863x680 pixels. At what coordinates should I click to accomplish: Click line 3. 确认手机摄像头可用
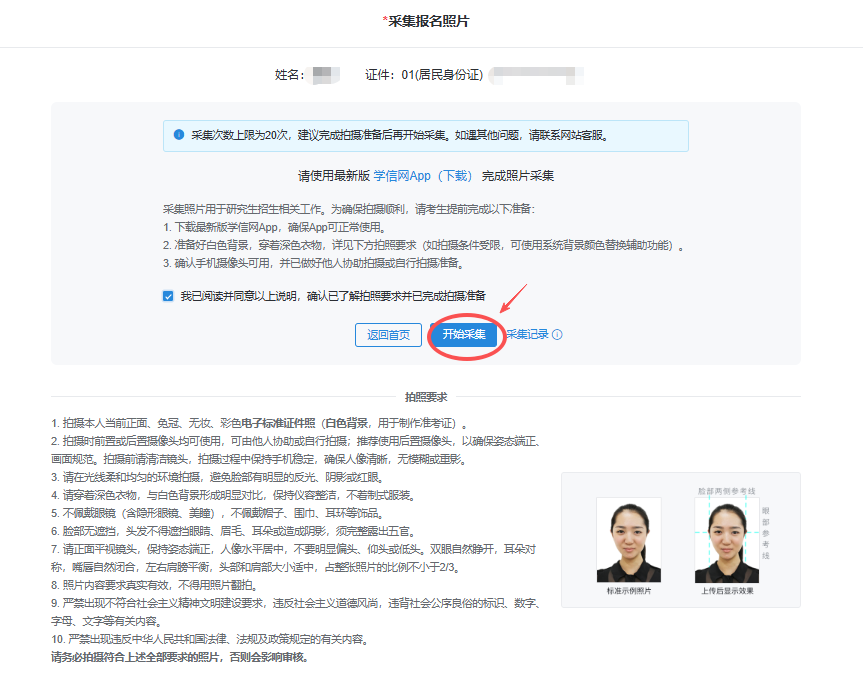(x=314, y=264)
